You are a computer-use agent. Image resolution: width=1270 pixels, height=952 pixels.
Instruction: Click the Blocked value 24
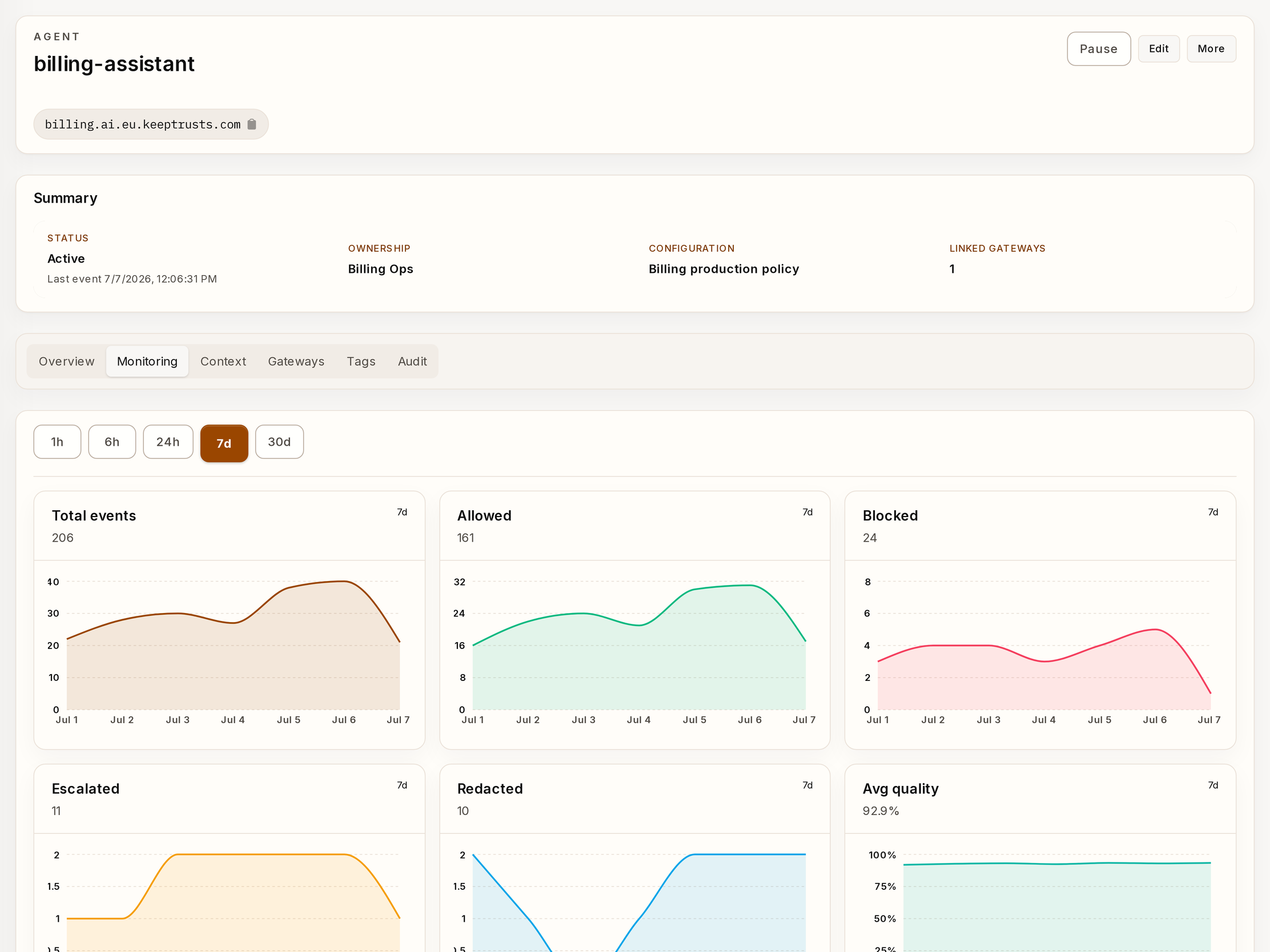tap(869, 538)
